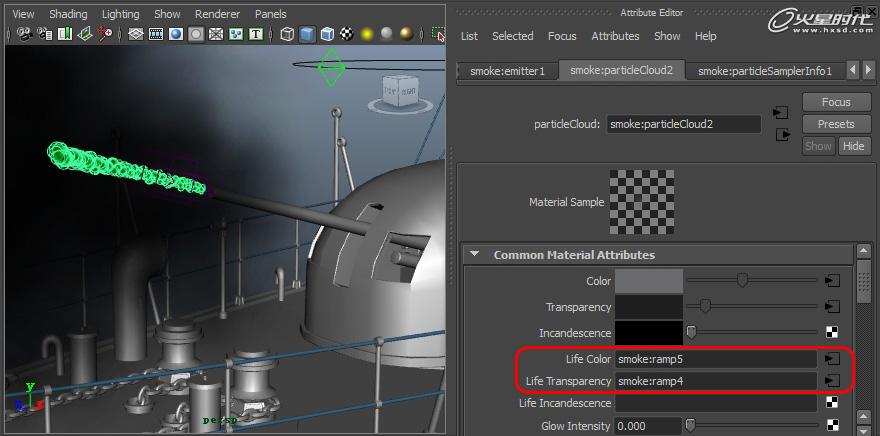Screen dimensions: 880x436
Task: Click the Safe Action icon
Action: click(x=236, y=34)
